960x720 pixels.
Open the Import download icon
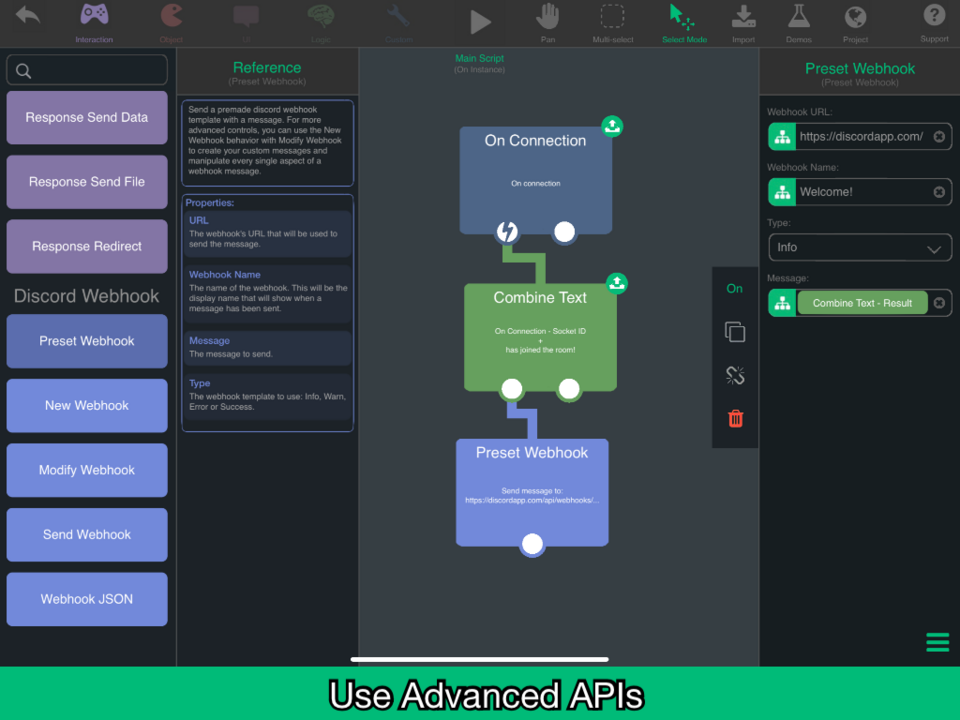pos(743,23)
